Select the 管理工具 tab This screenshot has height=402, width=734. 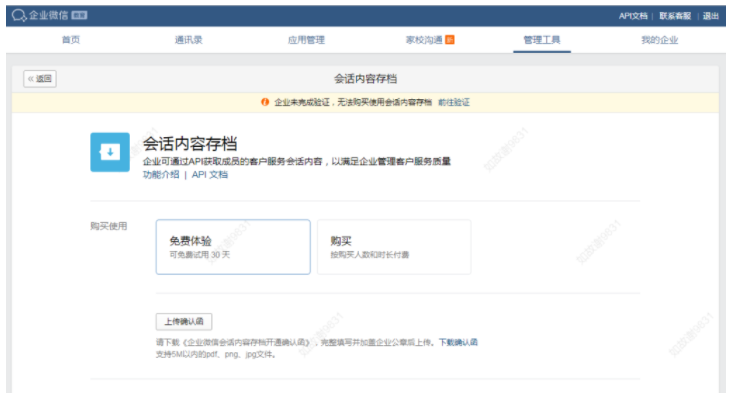coord(542,40)
